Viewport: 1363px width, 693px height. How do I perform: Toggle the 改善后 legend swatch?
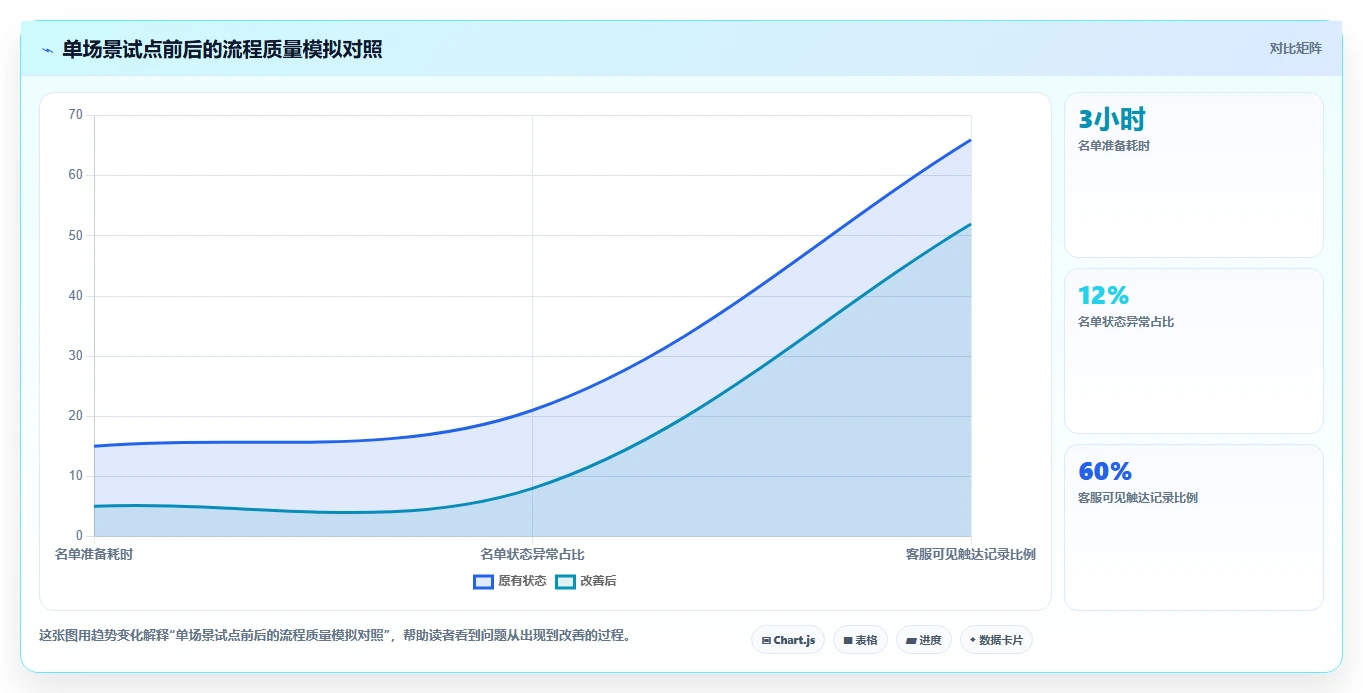tap(566, 581)
